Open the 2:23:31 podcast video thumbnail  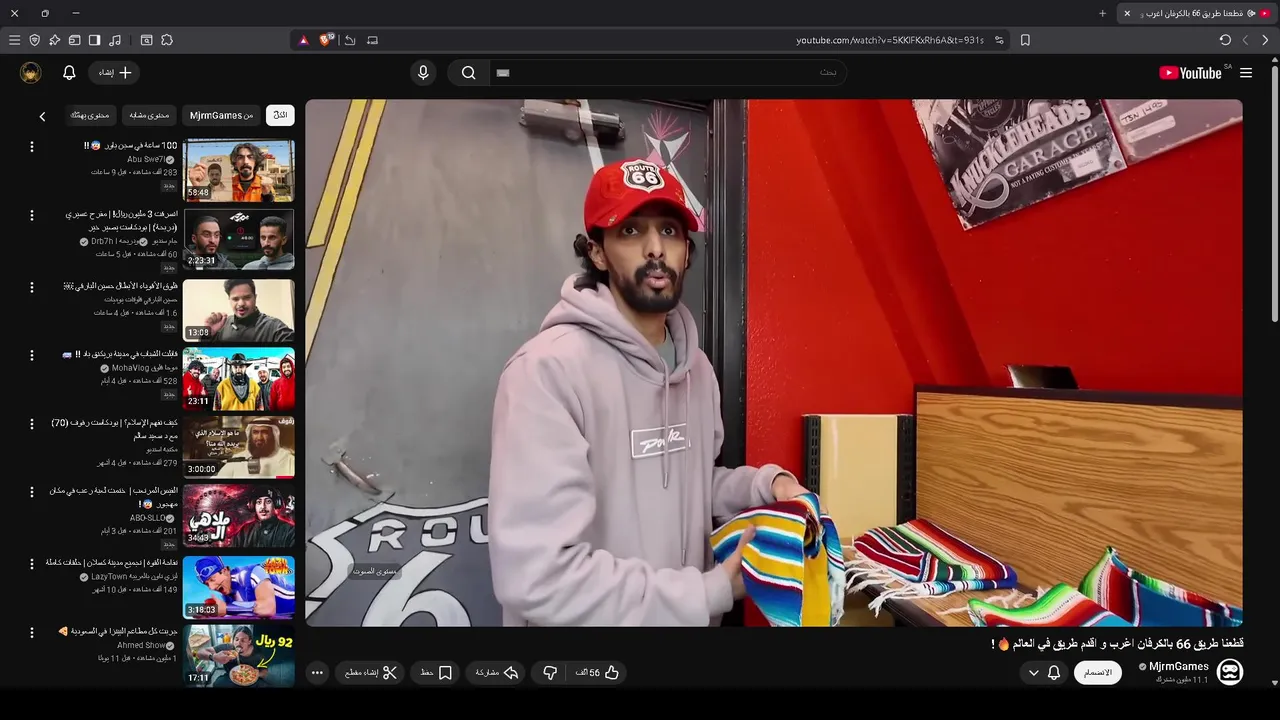click(x=239, y=239)
